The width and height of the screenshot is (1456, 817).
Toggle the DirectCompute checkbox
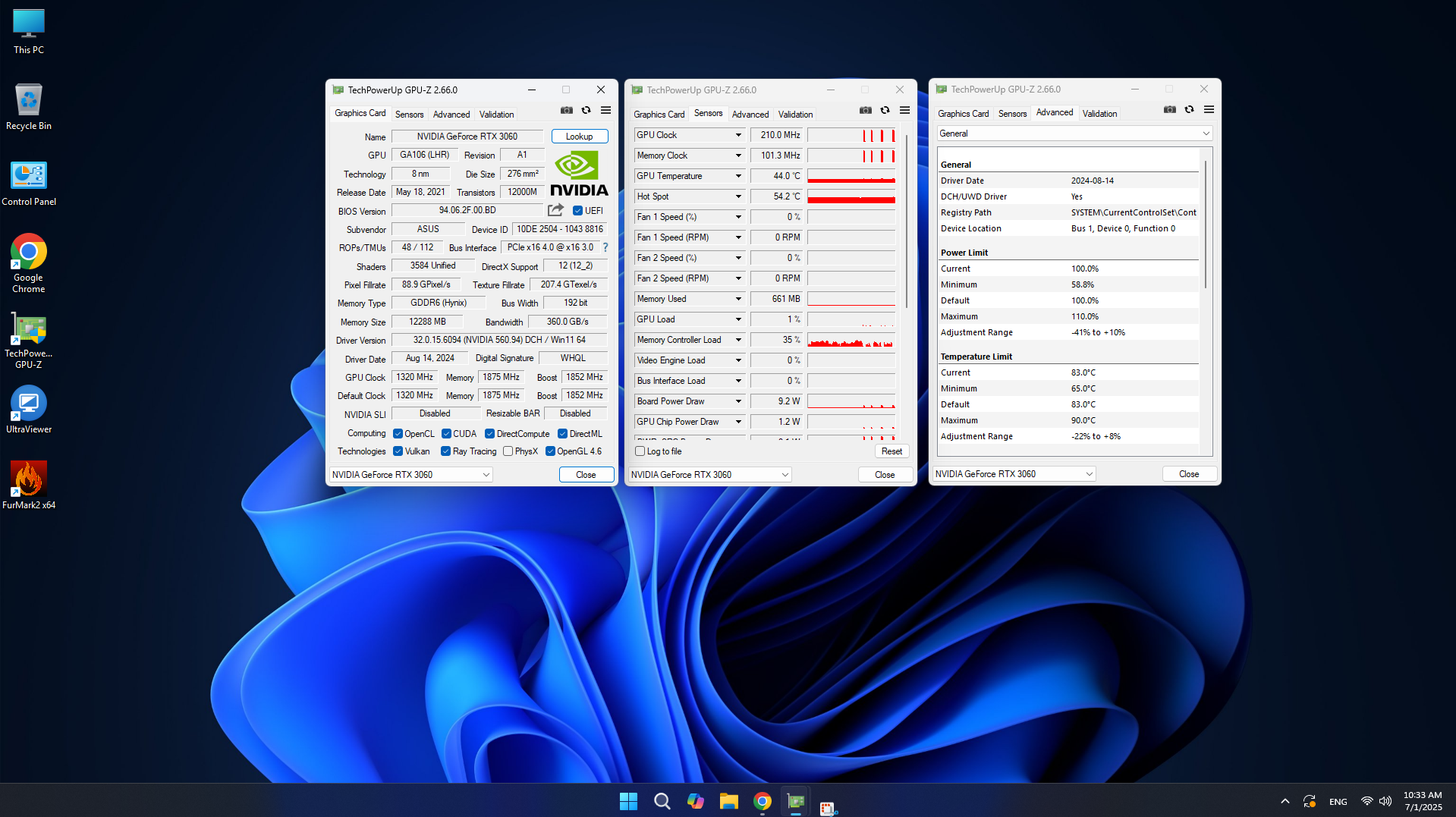click(489, 434)
